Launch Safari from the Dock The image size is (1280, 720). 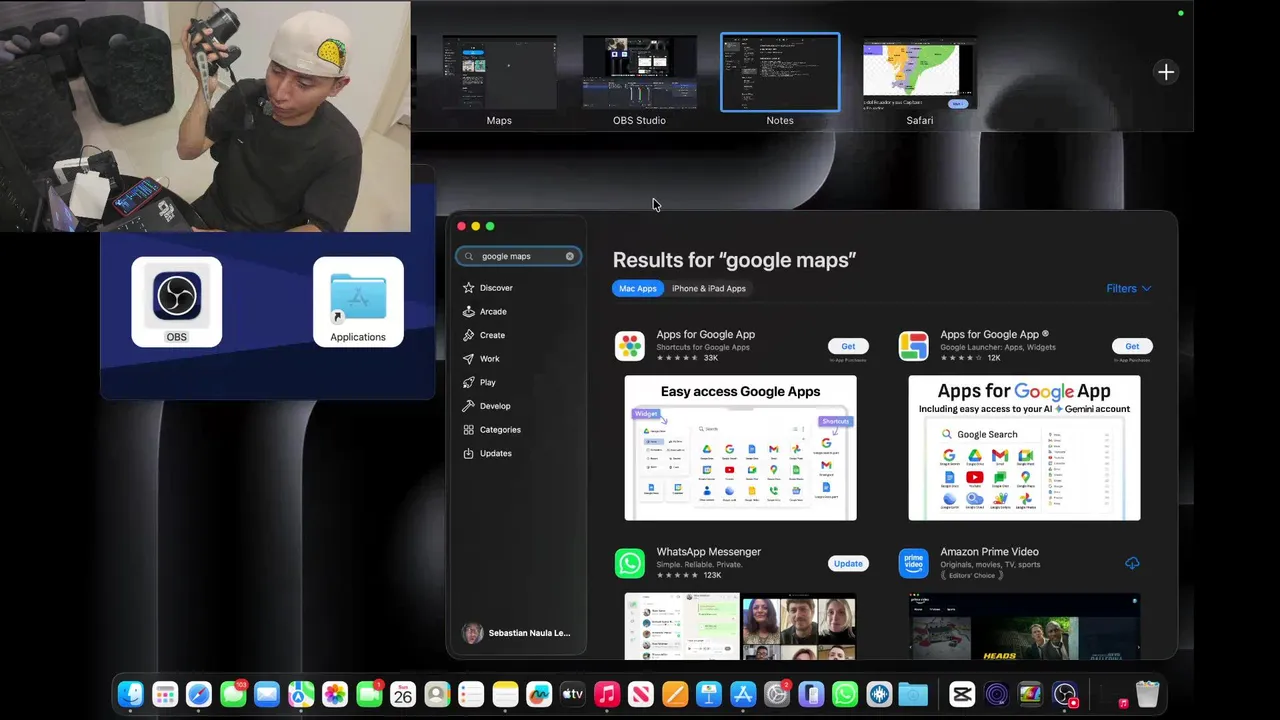(199, 694)
